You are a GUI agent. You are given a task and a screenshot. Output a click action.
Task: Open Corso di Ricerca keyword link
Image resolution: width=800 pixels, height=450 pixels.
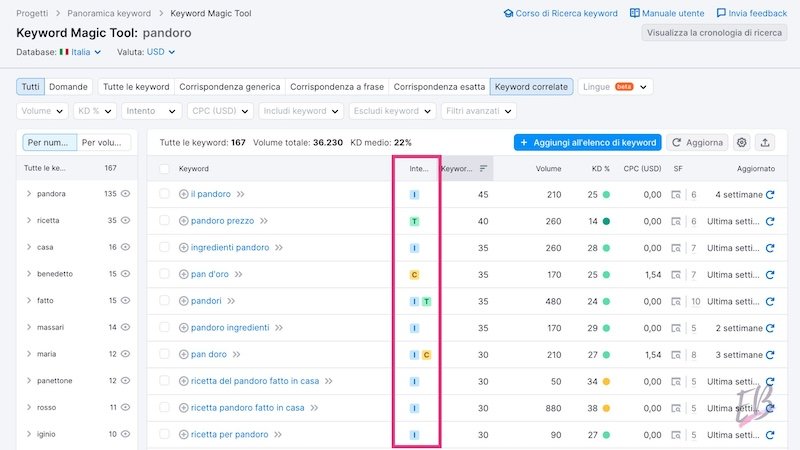[x=560, y=13]
